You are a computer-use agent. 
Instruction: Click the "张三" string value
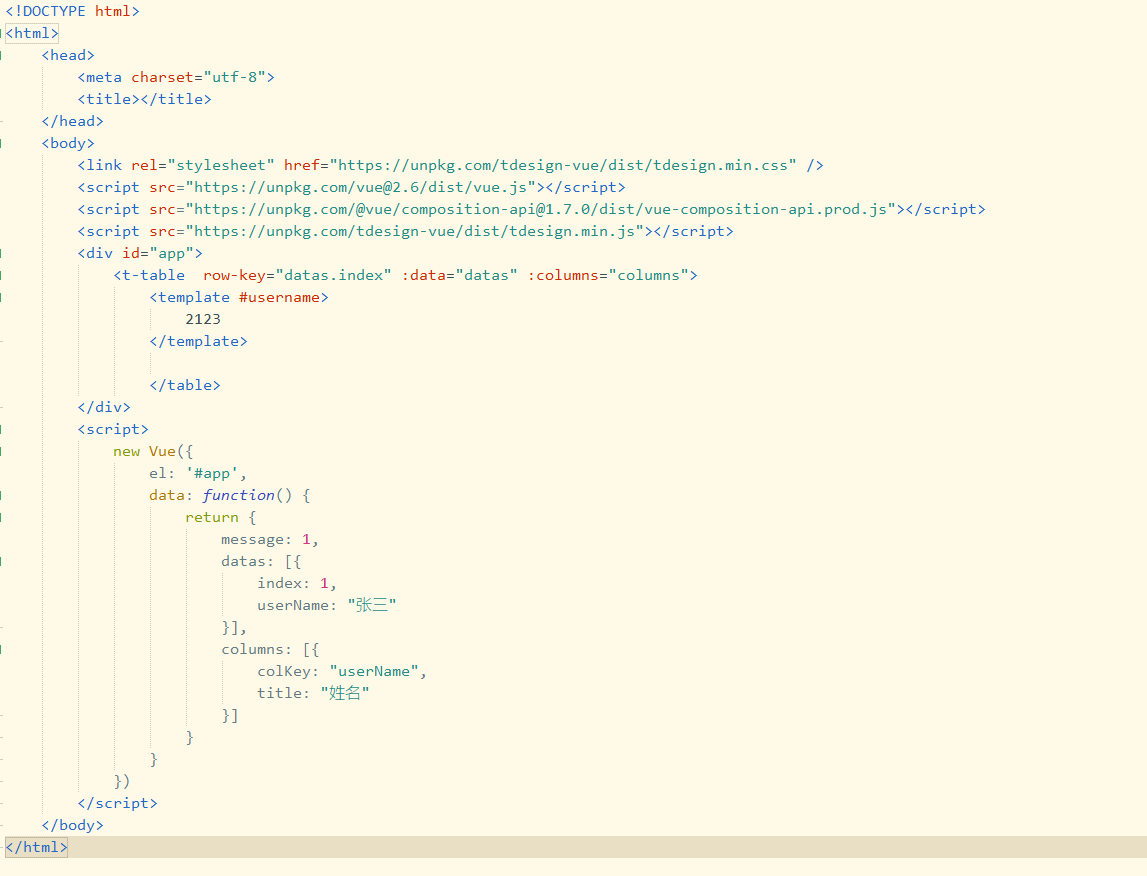(x=372, y=605)
